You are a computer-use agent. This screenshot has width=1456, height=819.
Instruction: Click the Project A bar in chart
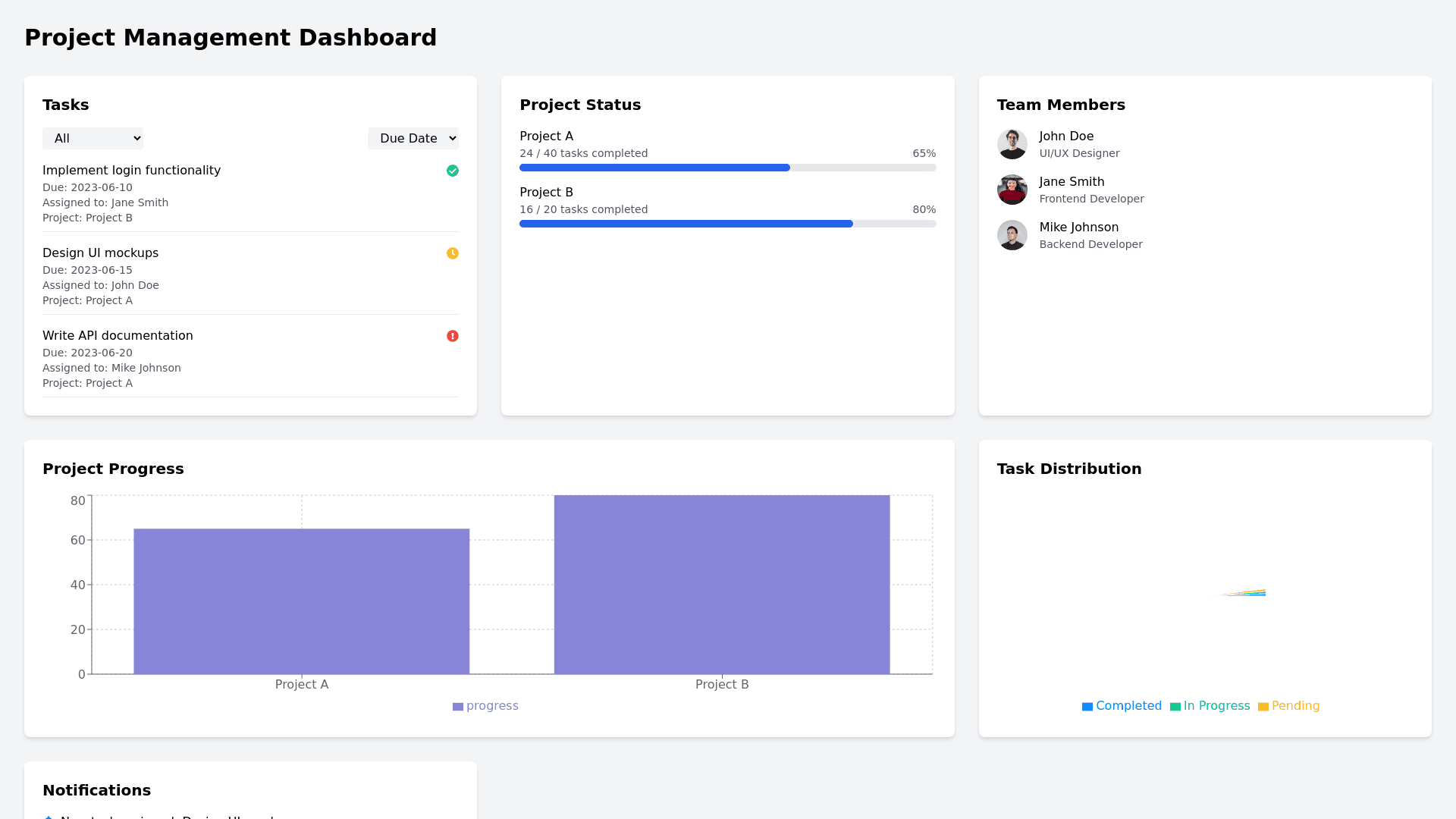[301, 601]
